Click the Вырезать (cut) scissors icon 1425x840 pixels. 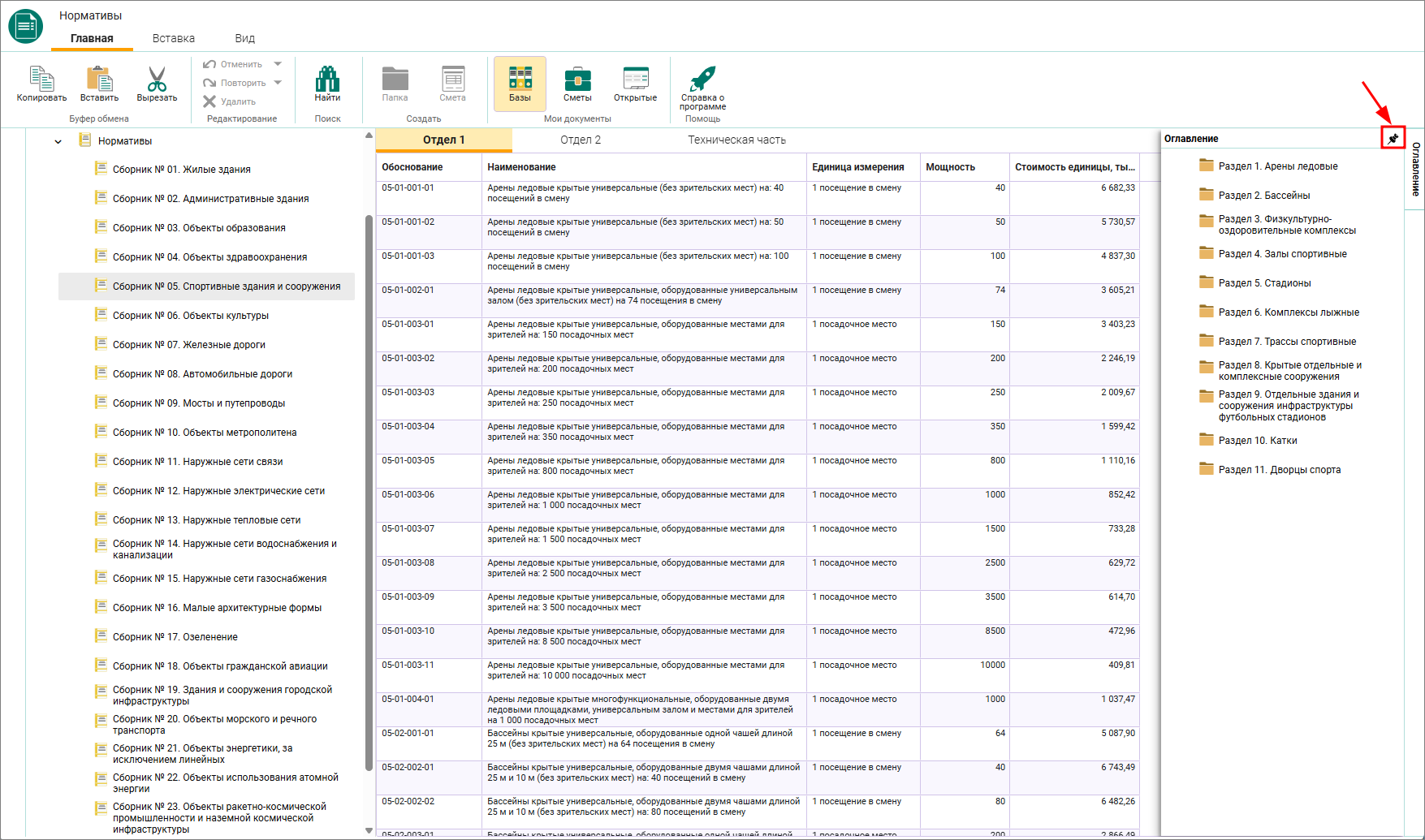click(157, 80)
